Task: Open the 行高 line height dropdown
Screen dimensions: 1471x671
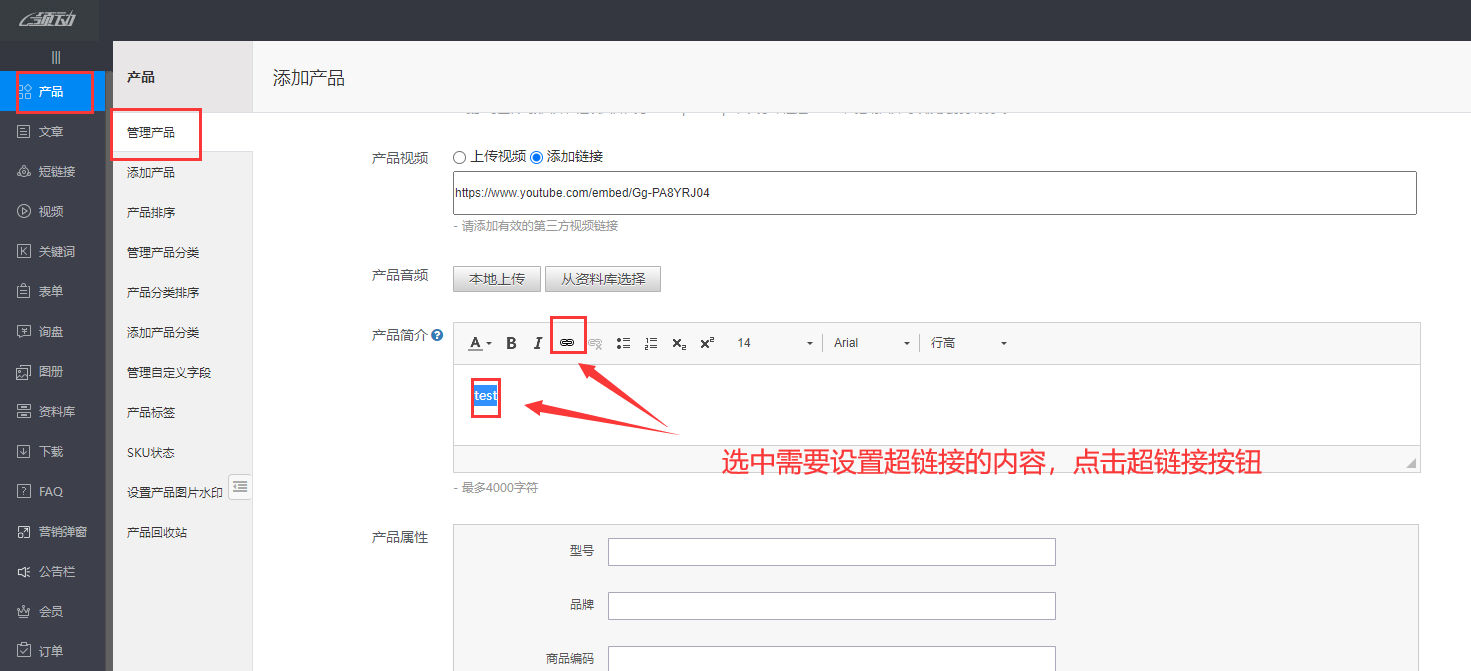Action: [x=968, y=342]
